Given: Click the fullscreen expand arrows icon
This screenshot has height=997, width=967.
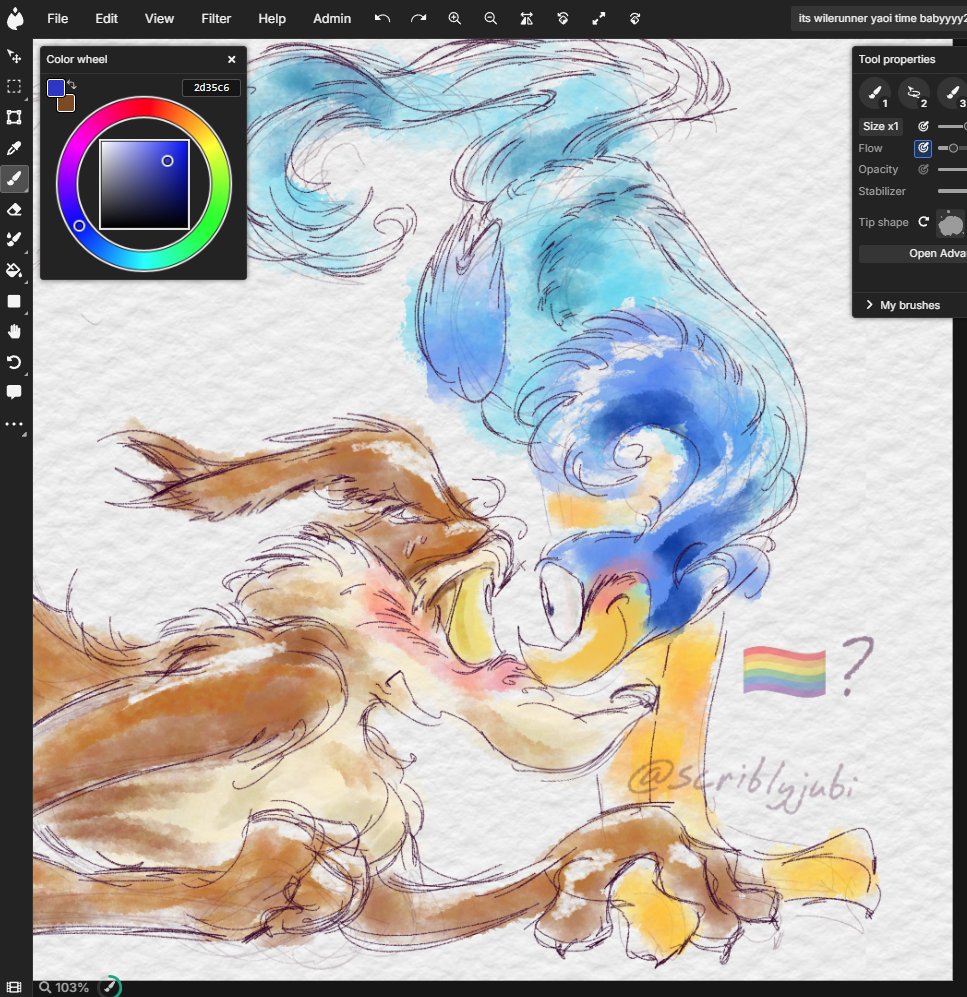Looking at the screenshot, I should click(598, 18).
